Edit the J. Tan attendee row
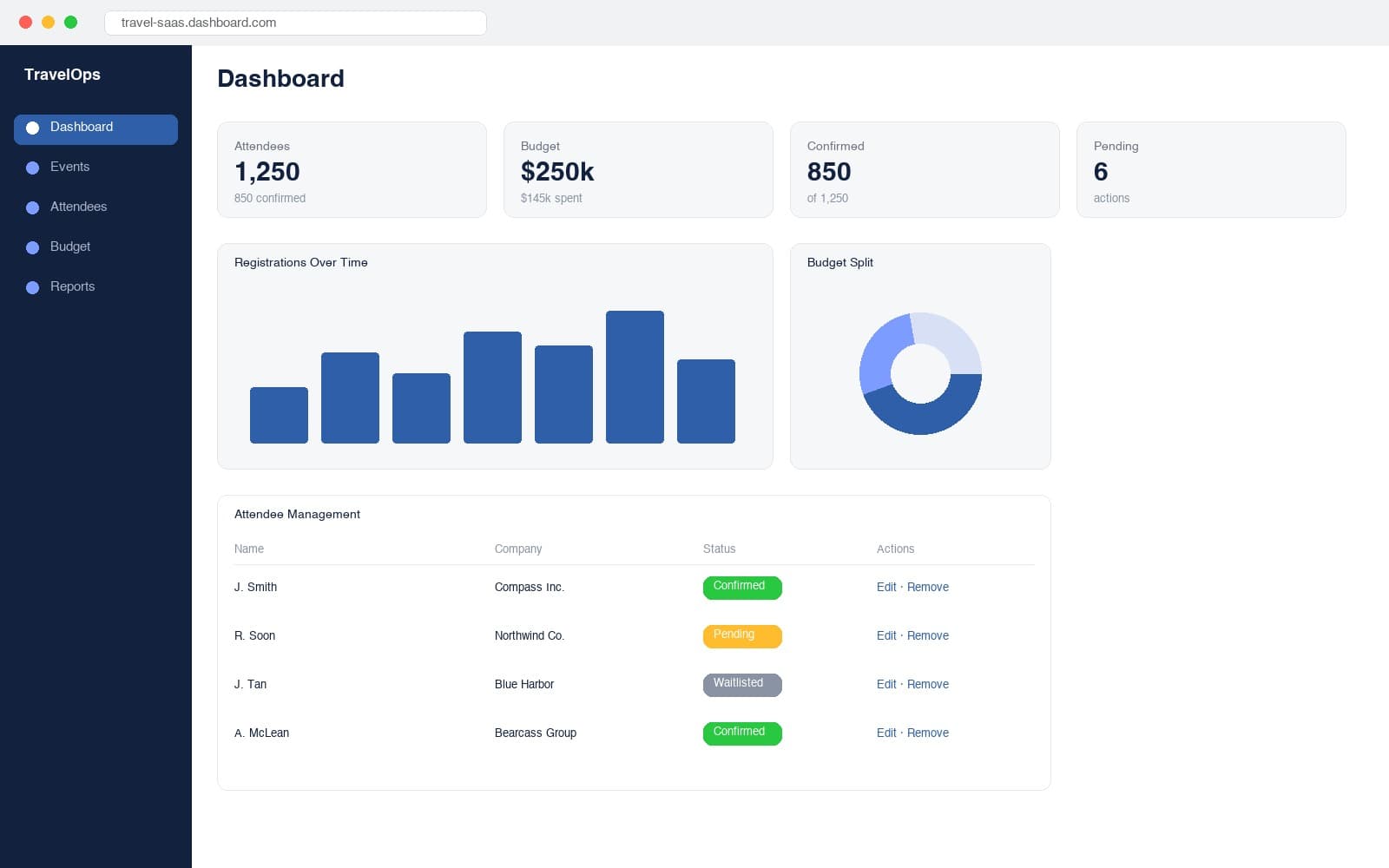This screenshot has width=1389, height=868. coord(886,684)
